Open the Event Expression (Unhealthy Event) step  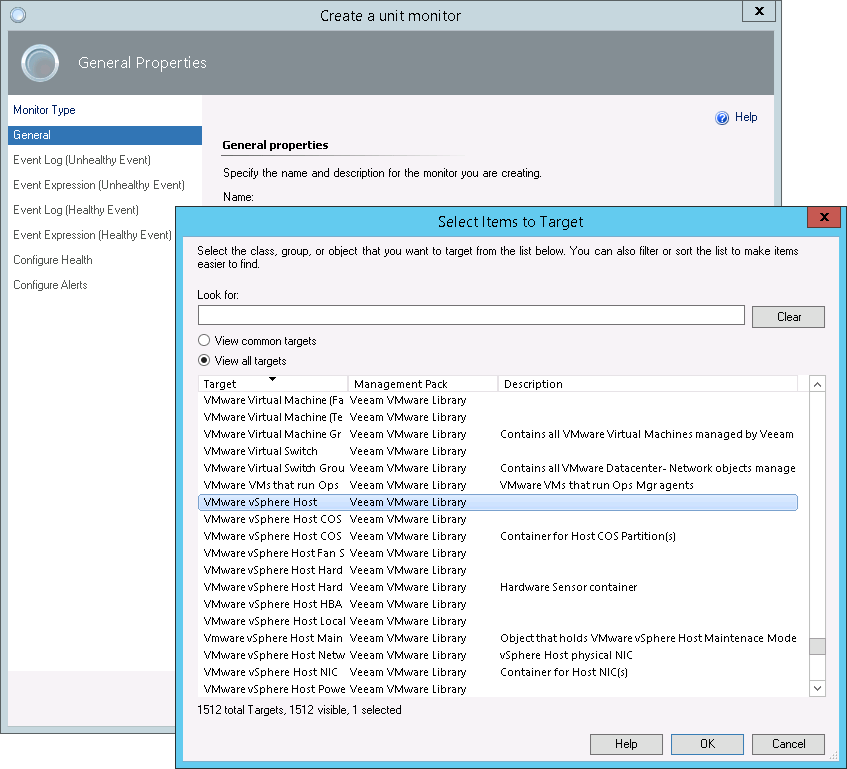click(99, 185)
